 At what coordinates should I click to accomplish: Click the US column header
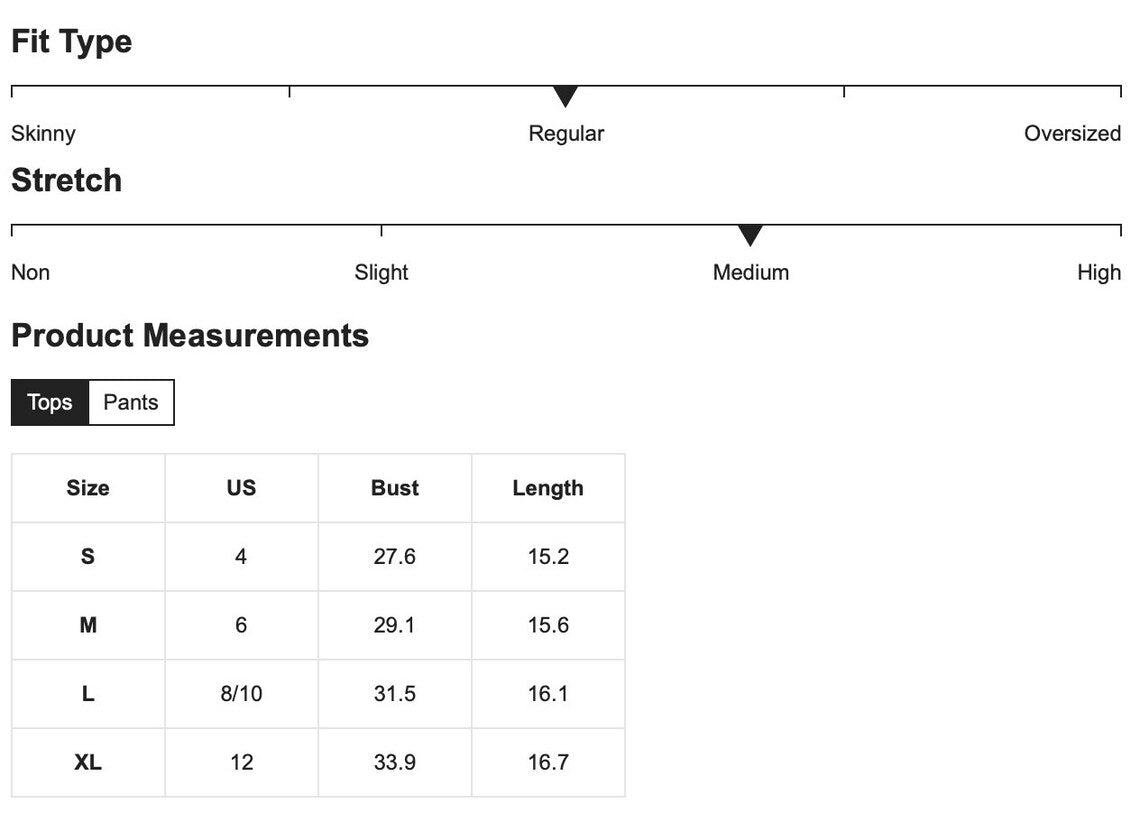(x=241, y=488)
